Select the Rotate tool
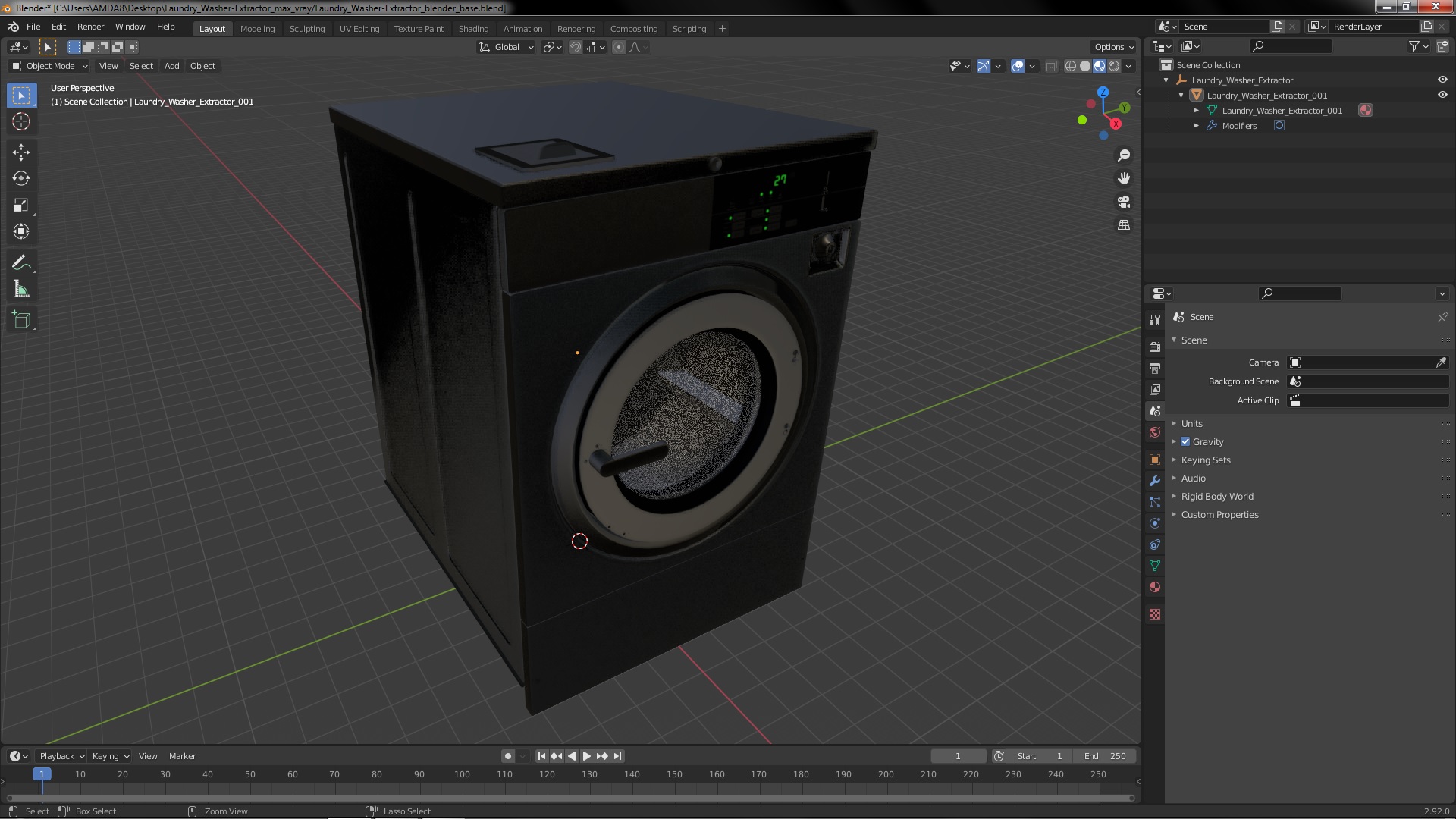Screen dimensions: 1456x819 point(21,179)
